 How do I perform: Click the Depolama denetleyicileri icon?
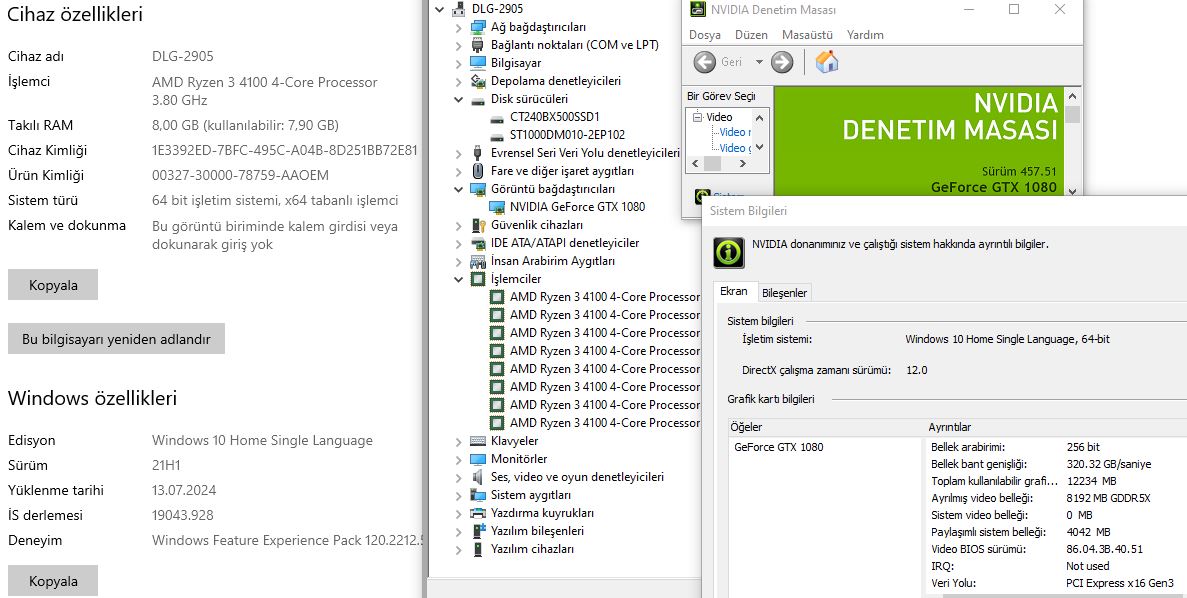[478, 81]
